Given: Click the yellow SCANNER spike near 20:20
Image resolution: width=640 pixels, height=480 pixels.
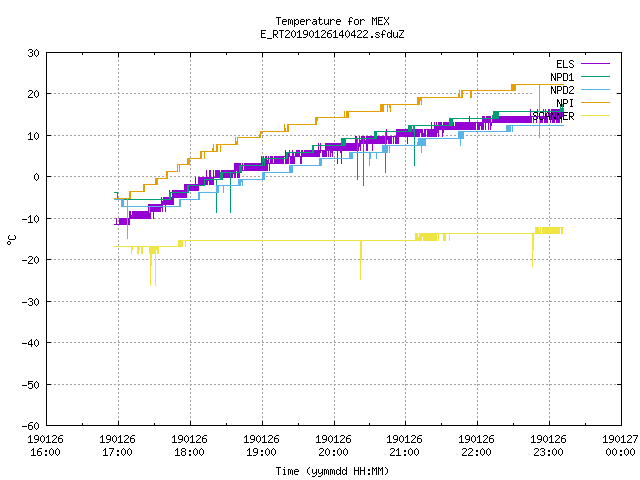Looking at the screenshot, I should click(360, 260).
